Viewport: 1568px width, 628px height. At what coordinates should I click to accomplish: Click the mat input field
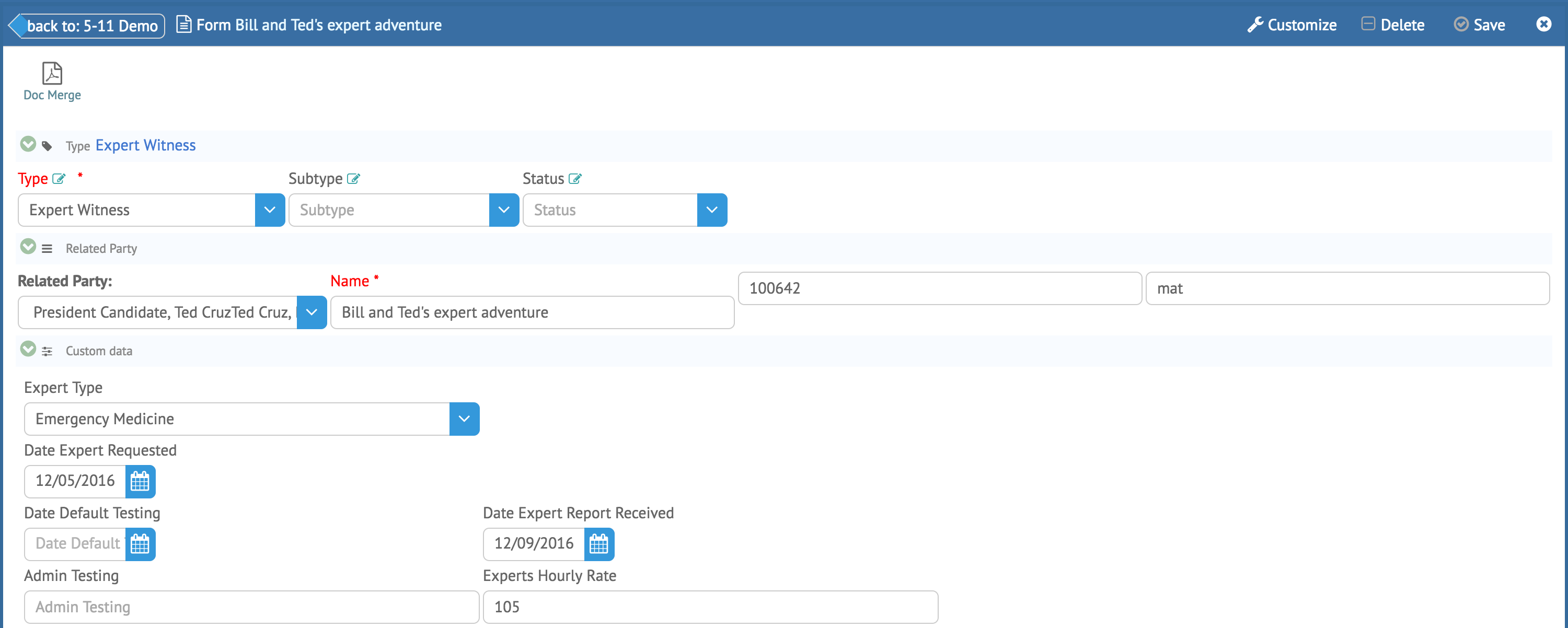(1347, 288)
